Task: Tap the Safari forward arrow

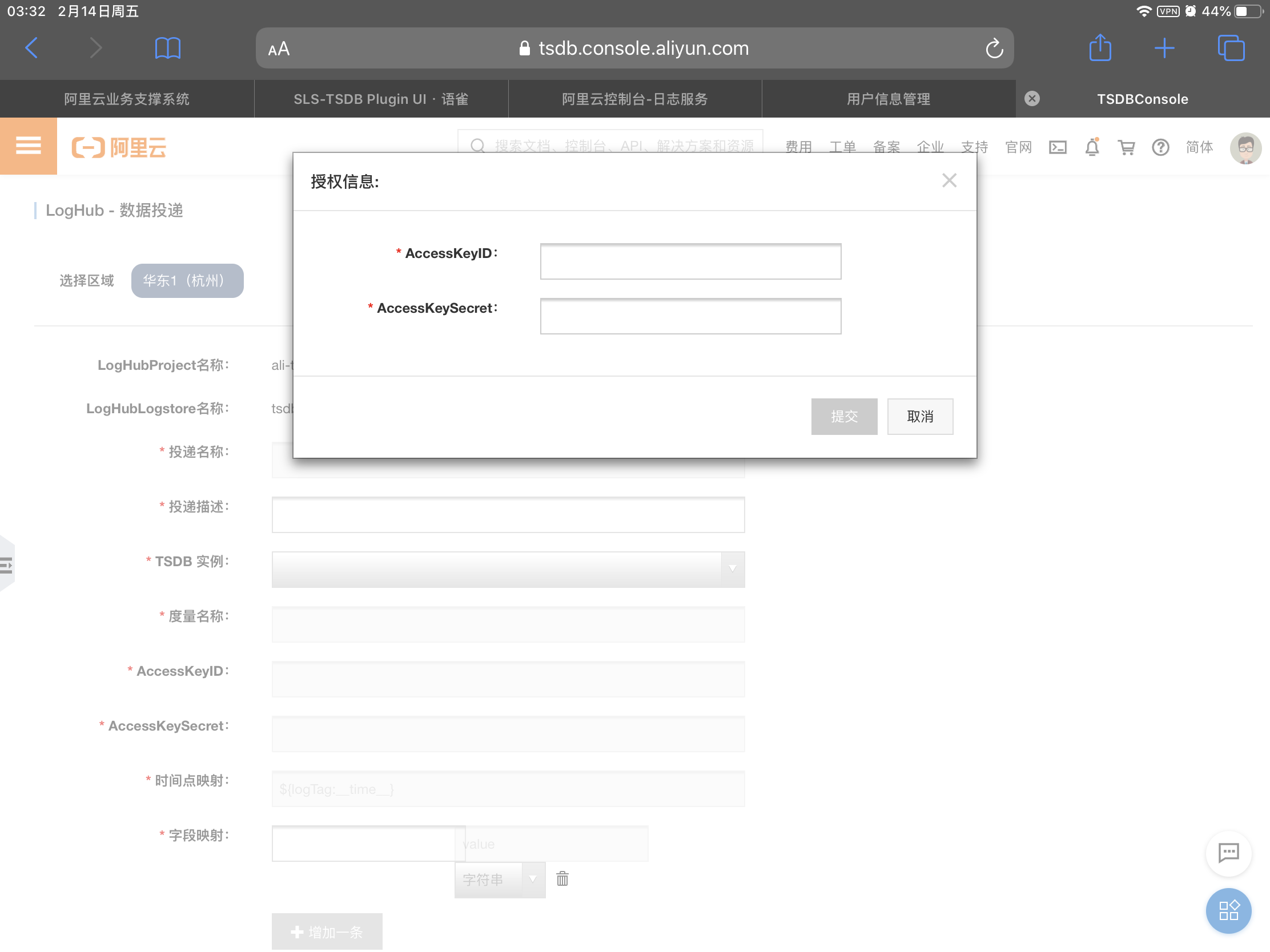Action: click(x=96, y=48)
